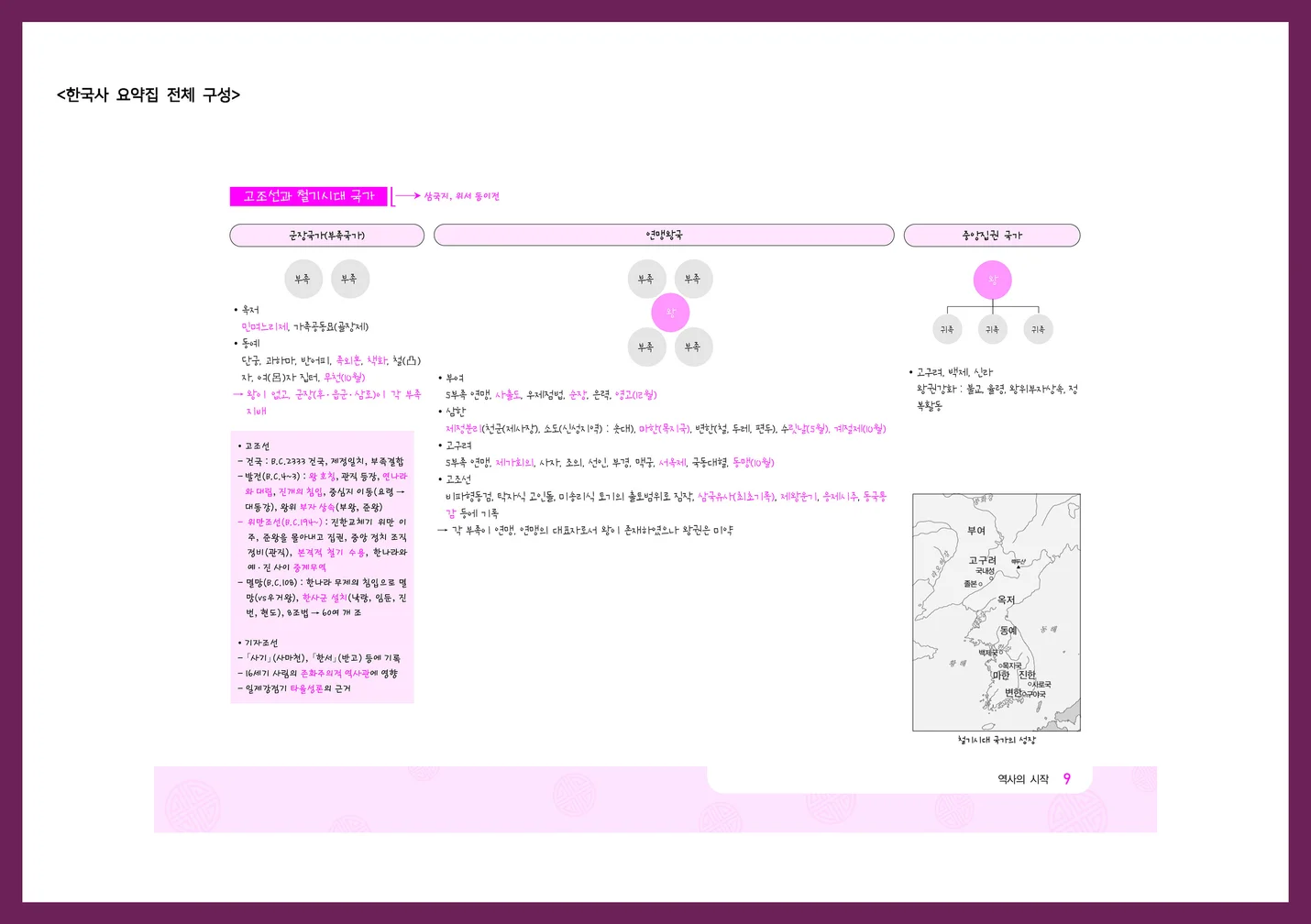
Task: Select the '군장국가(부족국가)' rounded heading
Action: click(x=326, y=236)
